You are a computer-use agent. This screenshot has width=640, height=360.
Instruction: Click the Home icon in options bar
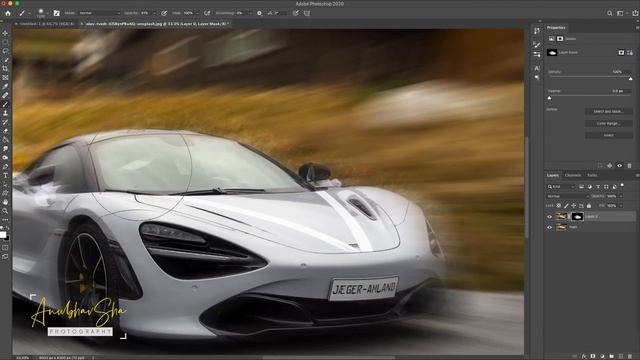coord(8,13)
